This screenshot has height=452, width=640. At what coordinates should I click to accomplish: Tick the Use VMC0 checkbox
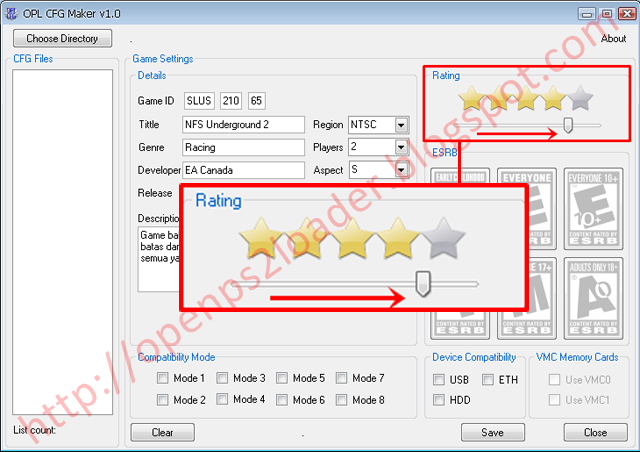[554, 380]
